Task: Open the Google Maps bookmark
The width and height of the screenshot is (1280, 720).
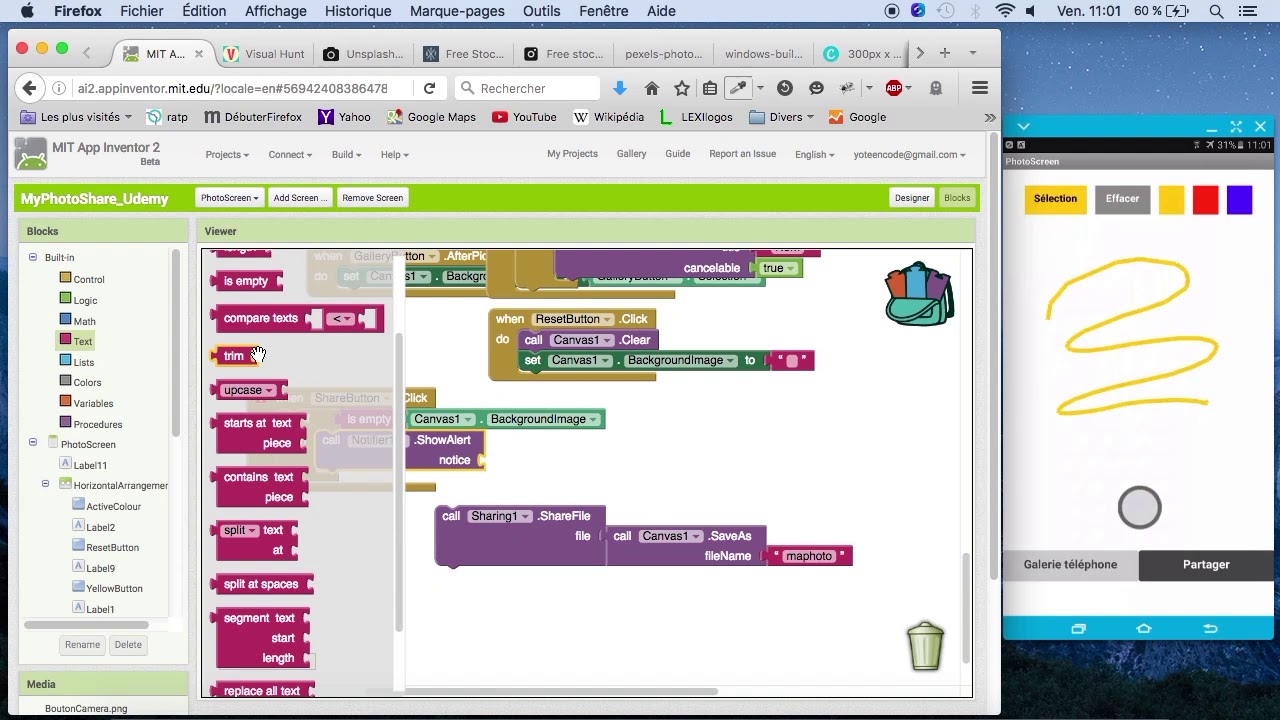Action: point(432,117)
